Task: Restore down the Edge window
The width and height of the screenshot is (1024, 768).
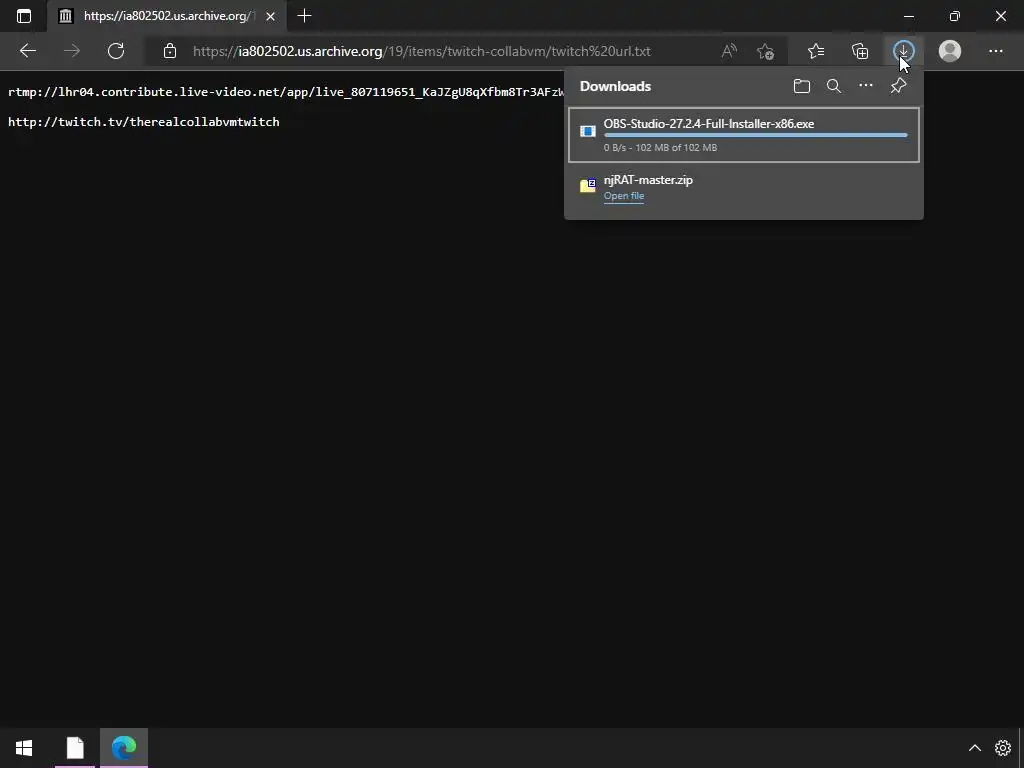Action: 955,16
